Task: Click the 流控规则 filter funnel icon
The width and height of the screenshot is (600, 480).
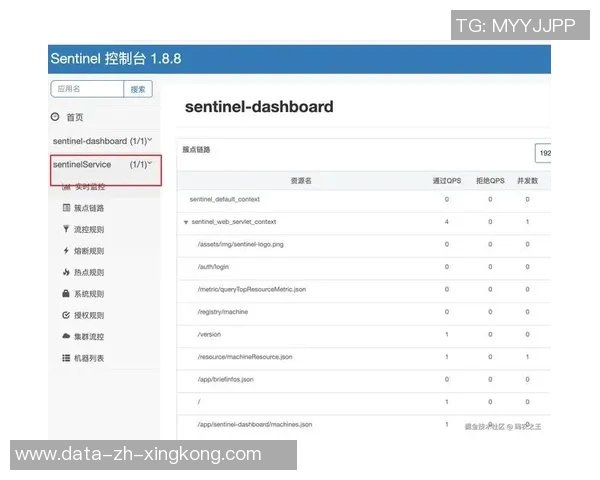Action: point(66,229)
